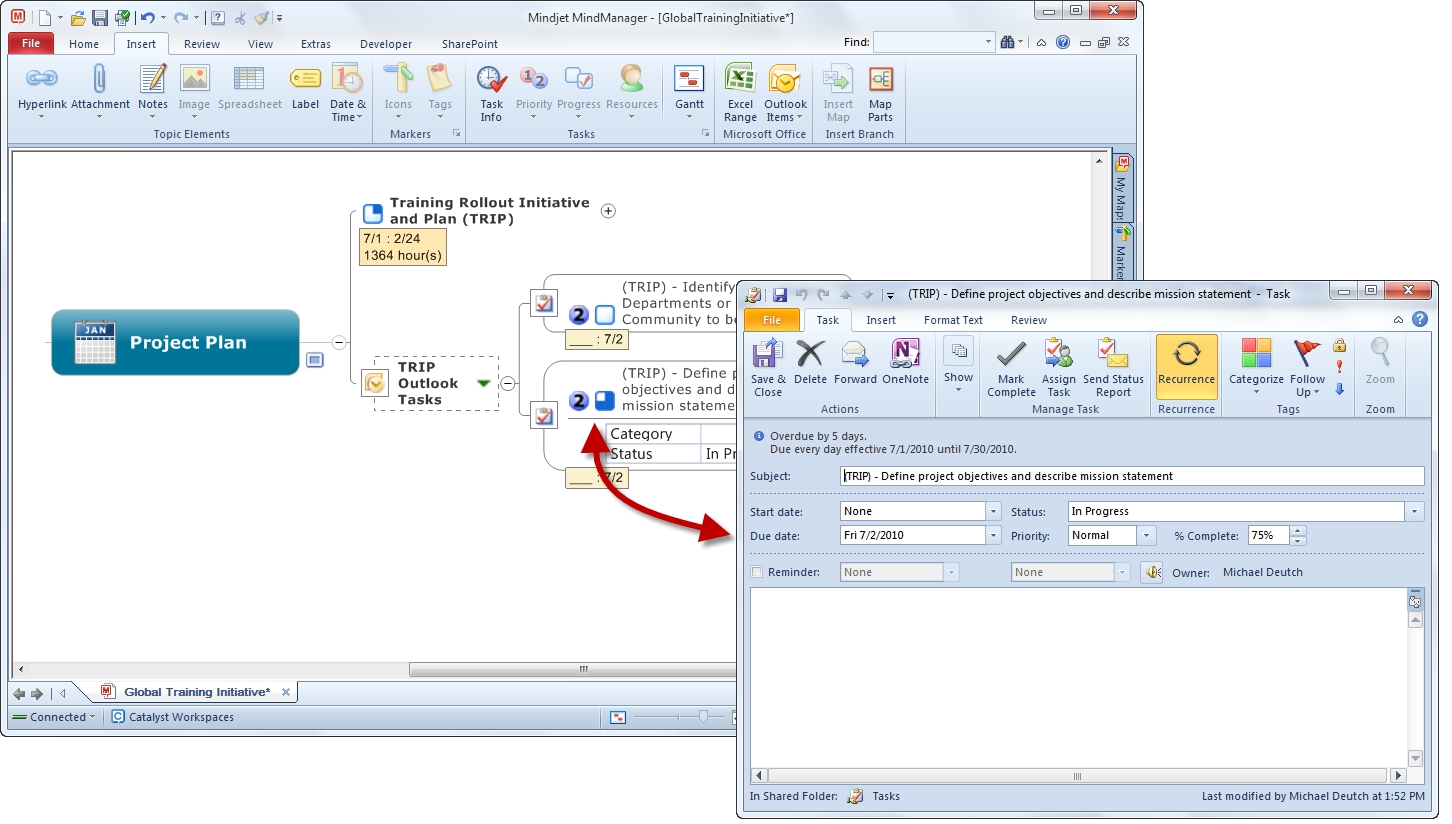The height and width of the screenshot is (824, 1452).
Task: Open the Due date picker for Fri 7/2/2010
Action: [x=993, y=535]
